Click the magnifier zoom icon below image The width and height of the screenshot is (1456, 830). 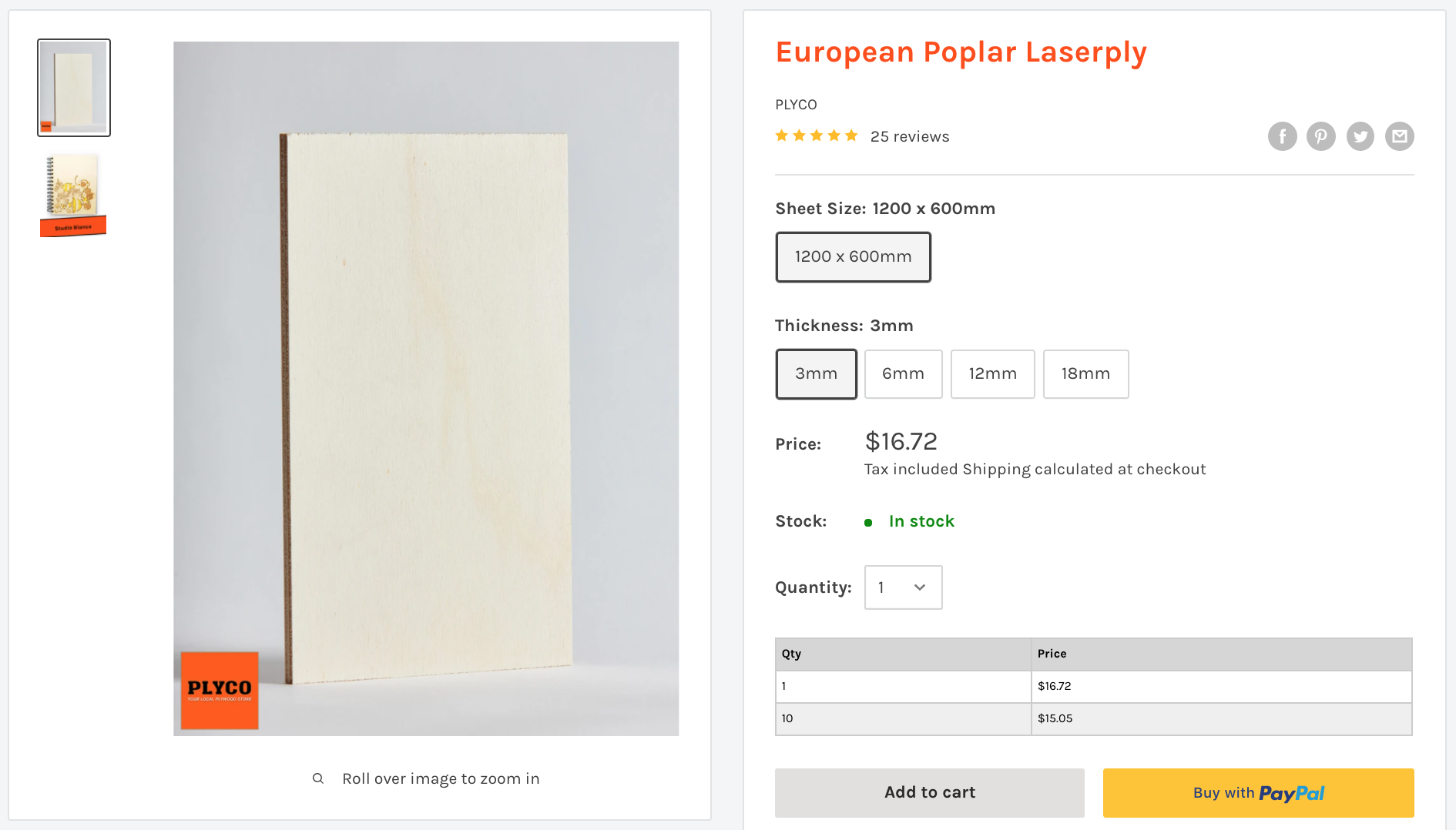pyautogui.click(x=318, y=778)
